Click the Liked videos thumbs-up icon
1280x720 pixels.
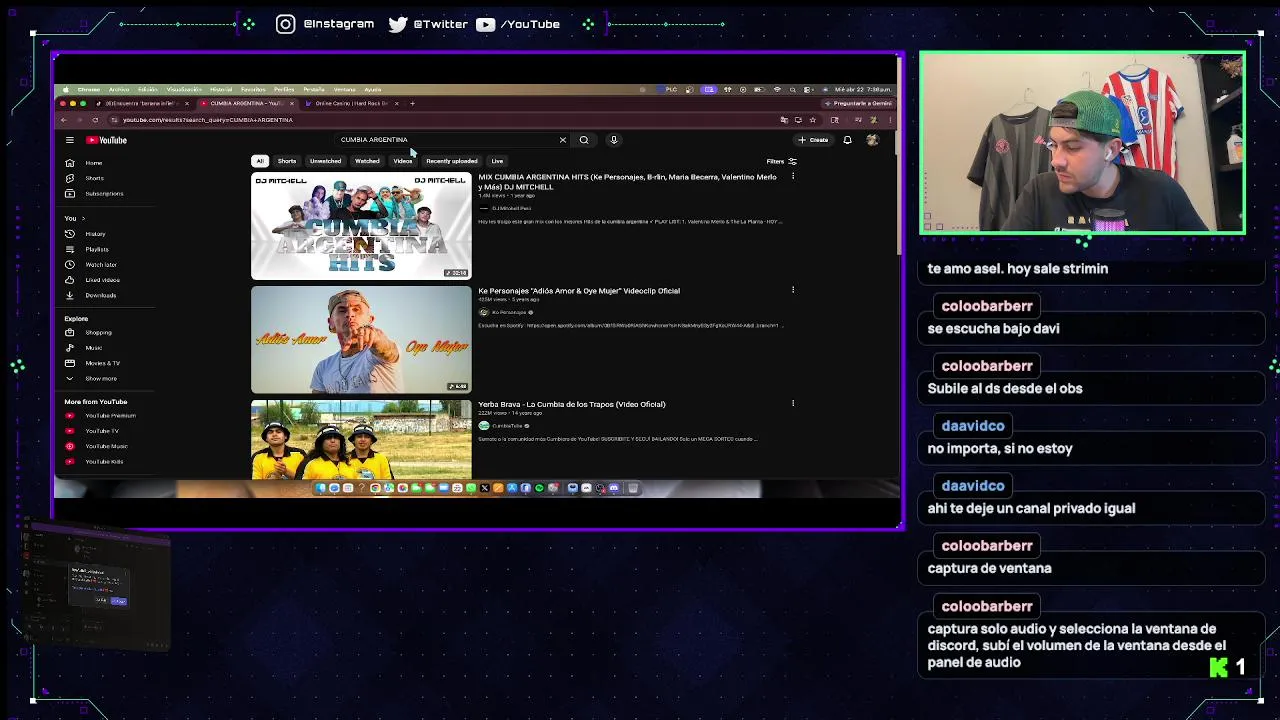point(69,280)
